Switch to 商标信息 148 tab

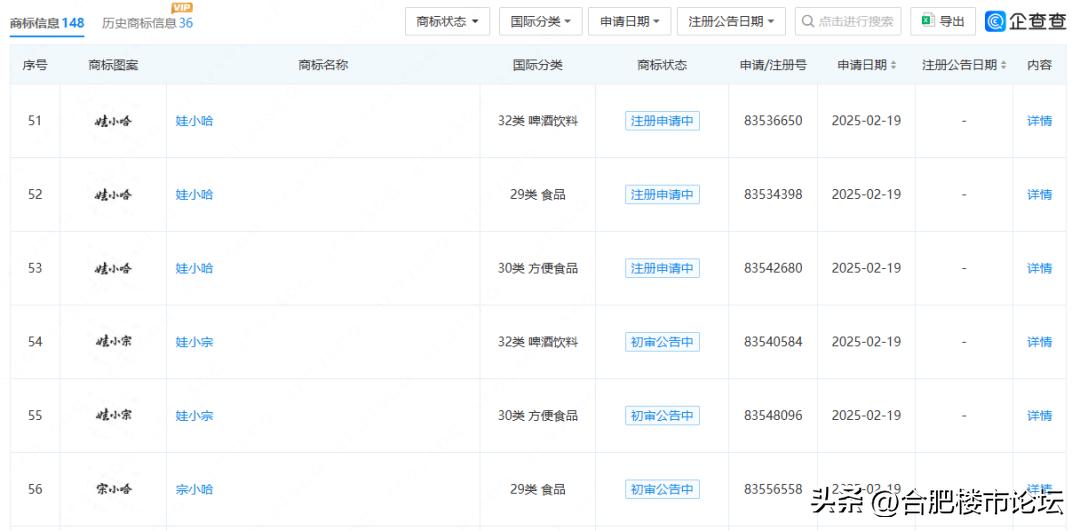(x=47, y=23)
